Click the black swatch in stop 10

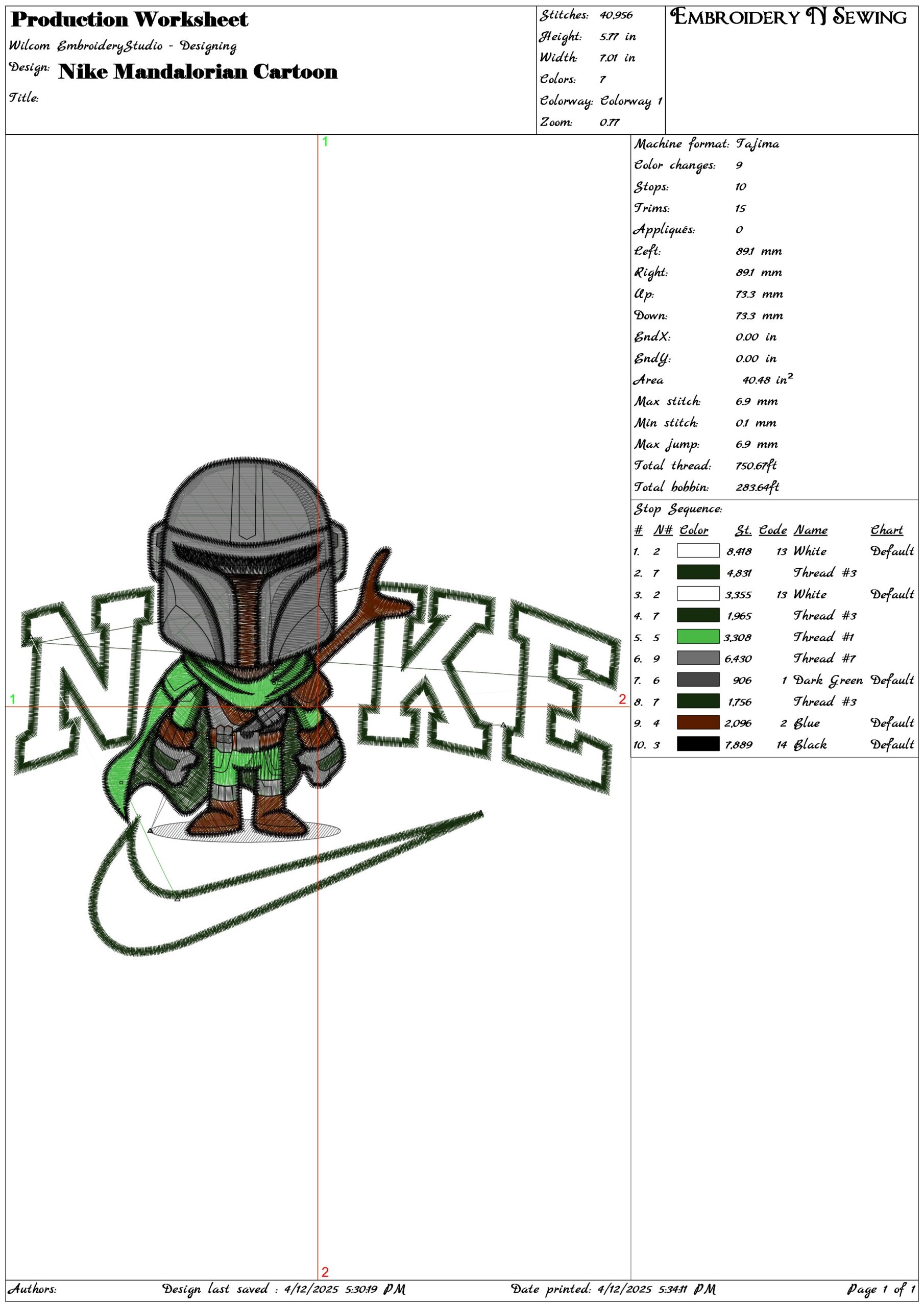[698, 744]
